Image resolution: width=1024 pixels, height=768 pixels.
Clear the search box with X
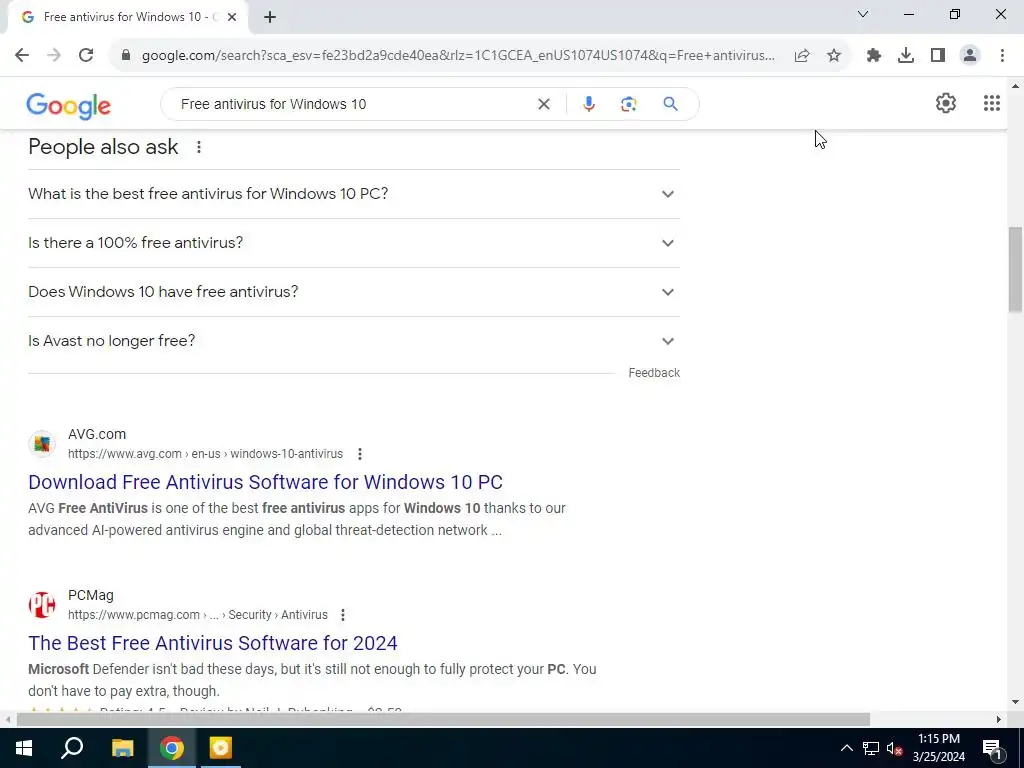pos(543,104)
